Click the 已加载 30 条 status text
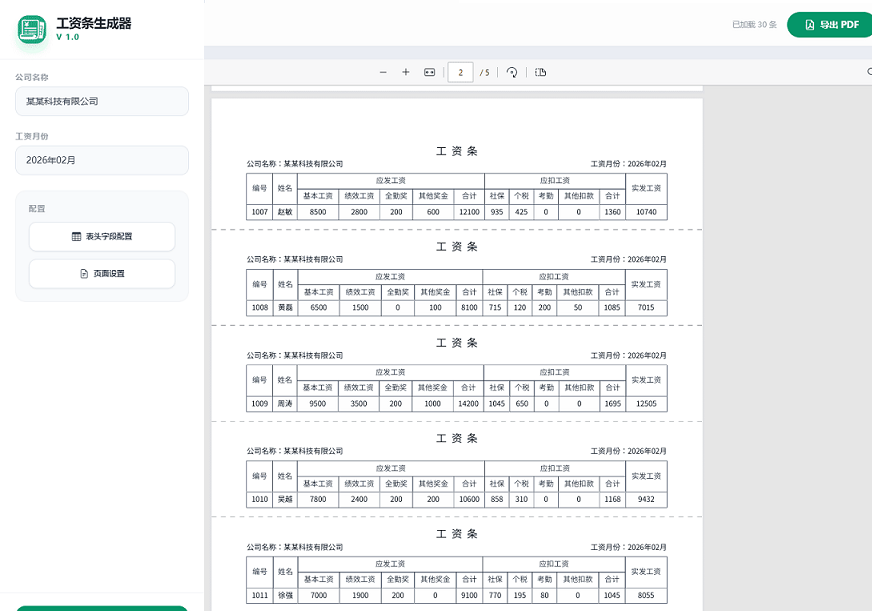The image size is (872, 611). 754,25
